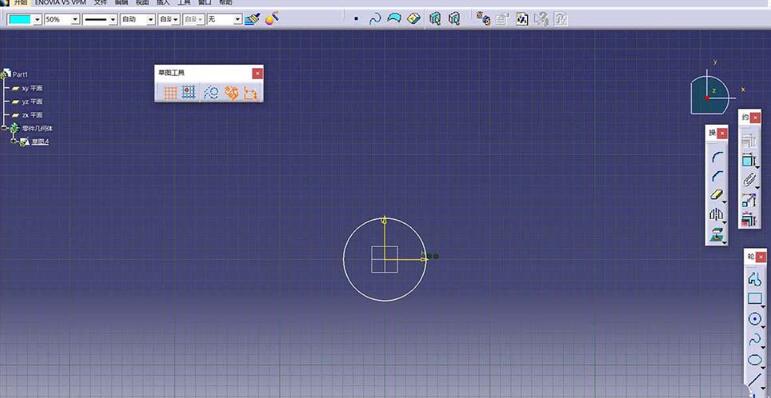Select the Part1 root node
This screenshot has height=398, width=771.
(x=20, y=74)
